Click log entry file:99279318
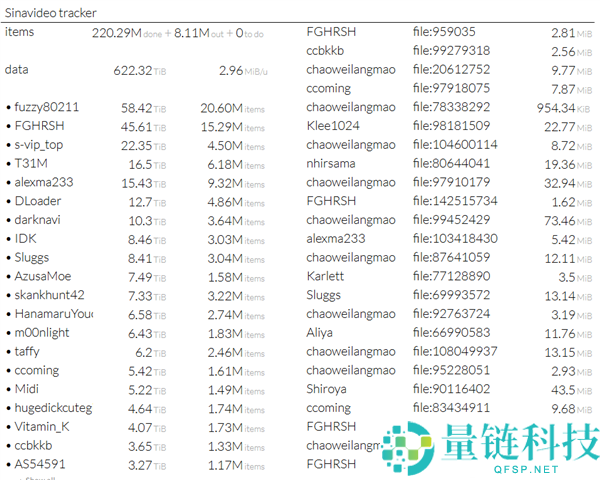This screenshot has height=480, width=600. [x=452, y=51]
